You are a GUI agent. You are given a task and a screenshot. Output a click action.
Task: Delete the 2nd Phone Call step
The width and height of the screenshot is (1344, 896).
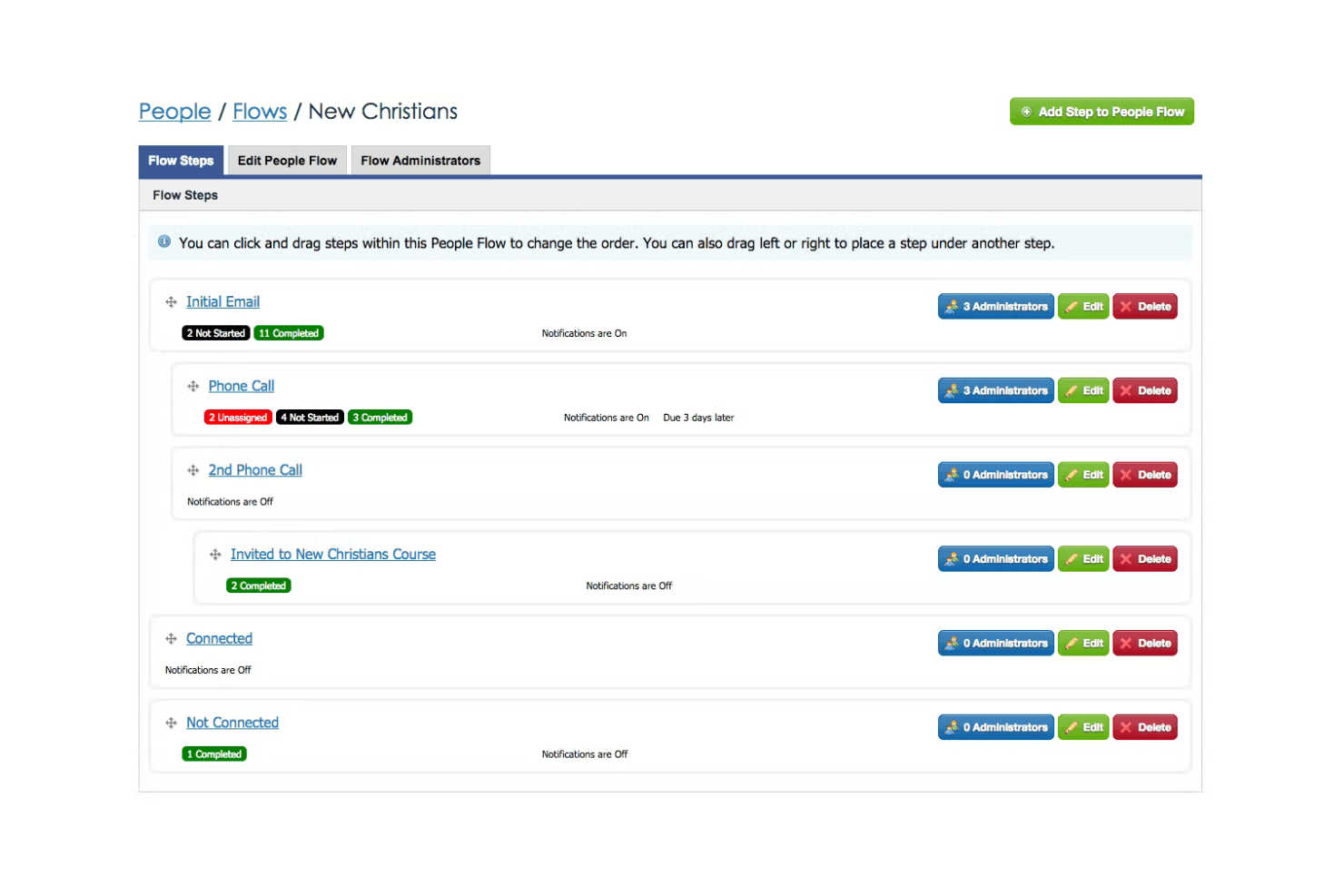coord(1145,475)
